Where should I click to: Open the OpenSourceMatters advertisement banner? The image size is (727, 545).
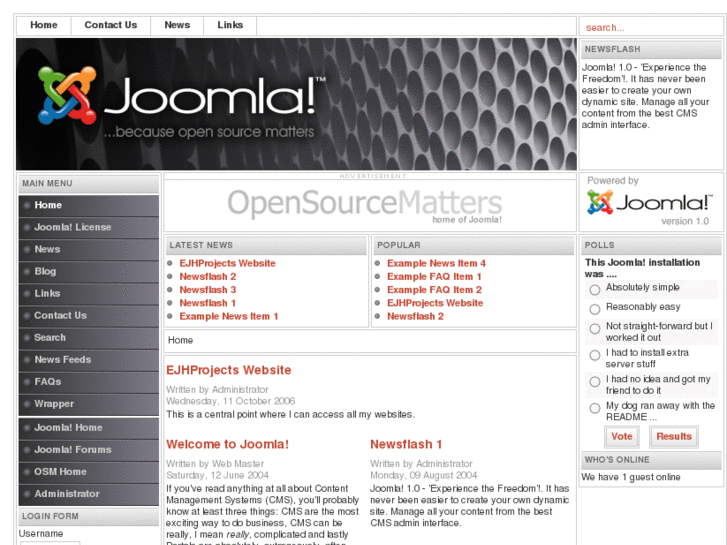(365, 205)
